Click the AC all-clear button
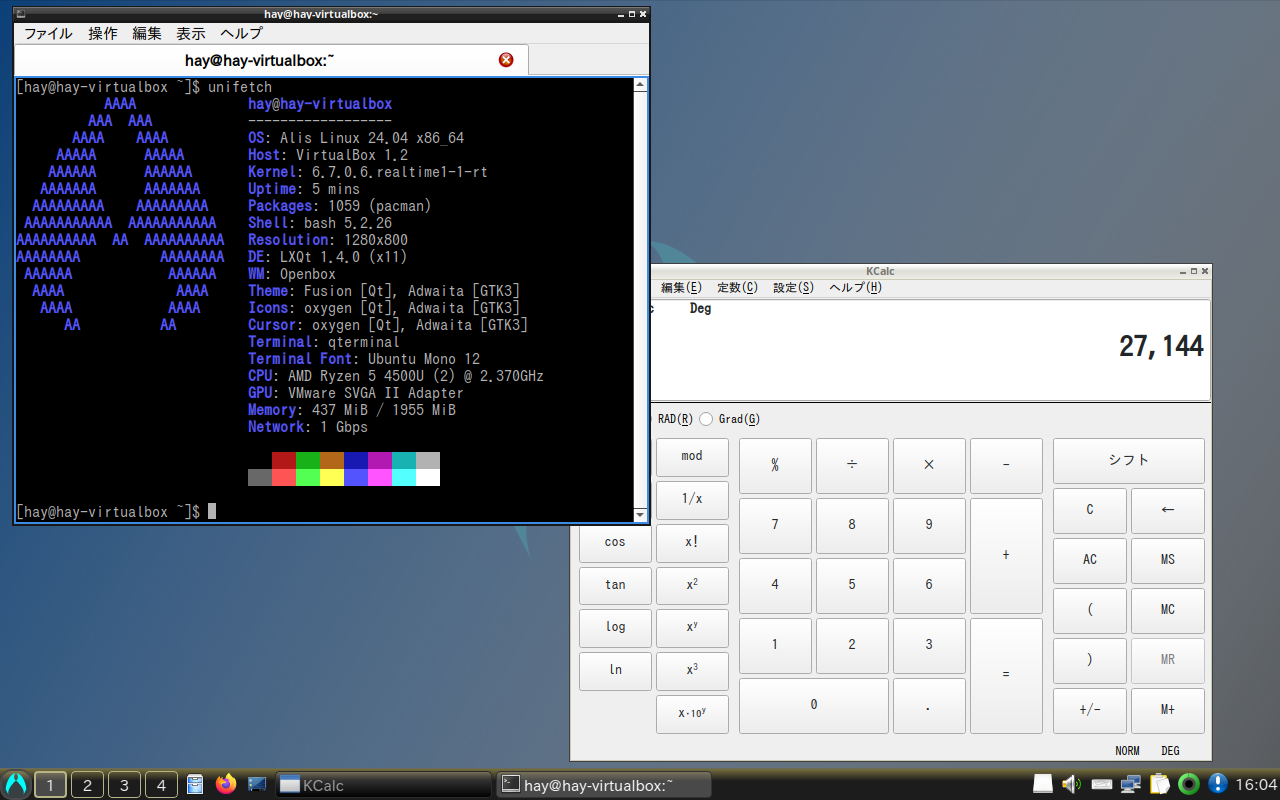Screen dimensions: 1280x800 click(x=1090, y=560)
